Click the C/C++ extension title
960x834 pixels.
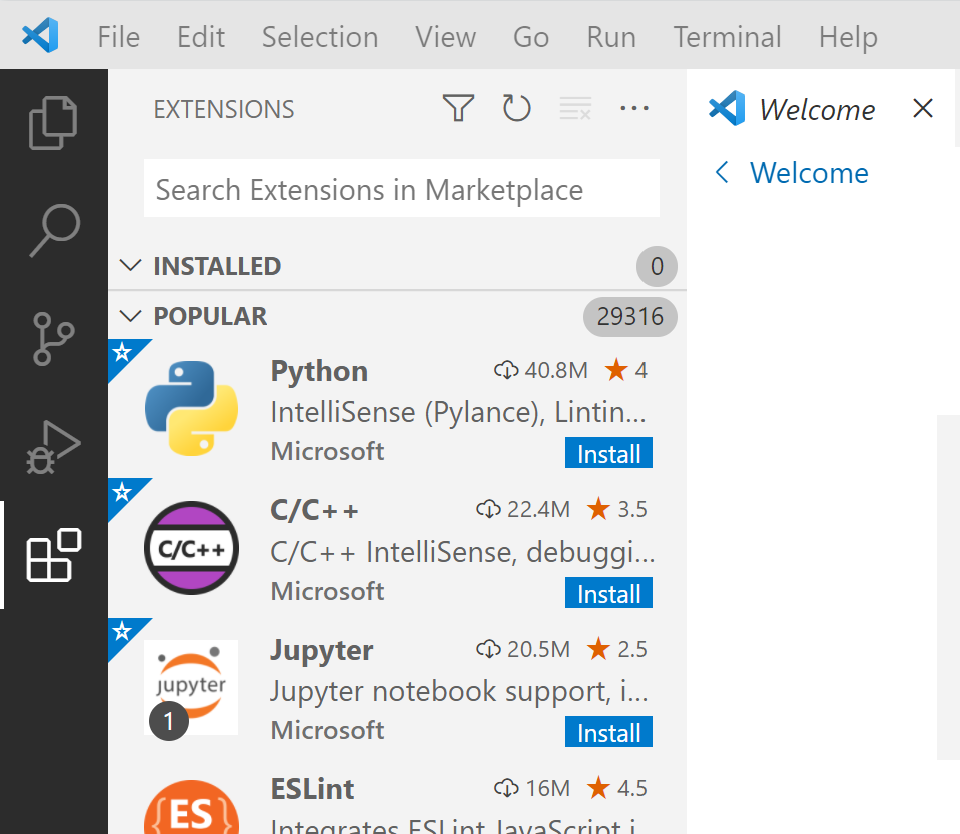(315, 510)
